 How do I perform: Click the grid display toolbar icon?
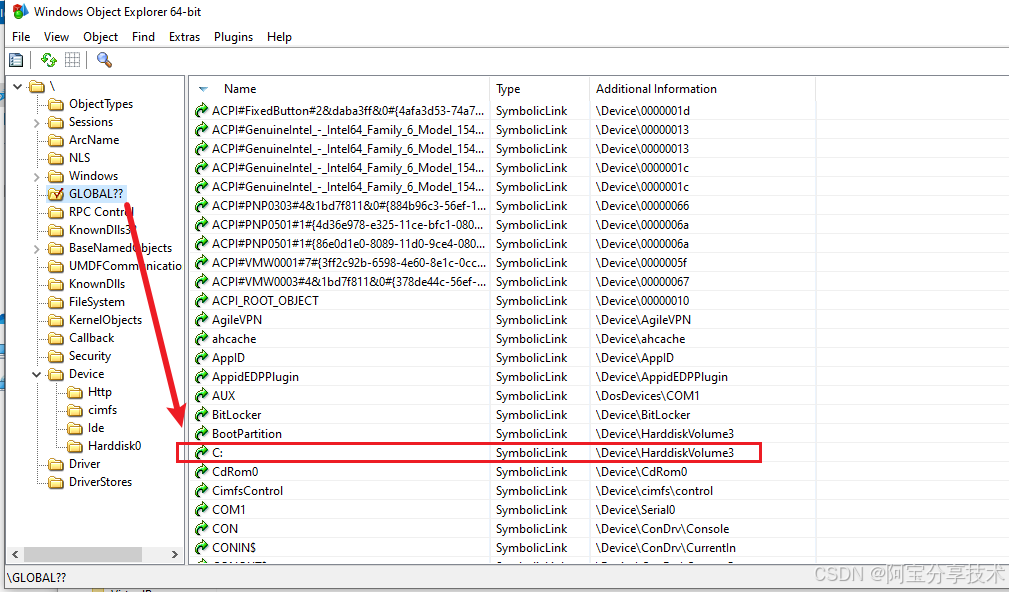pos(73,60)
